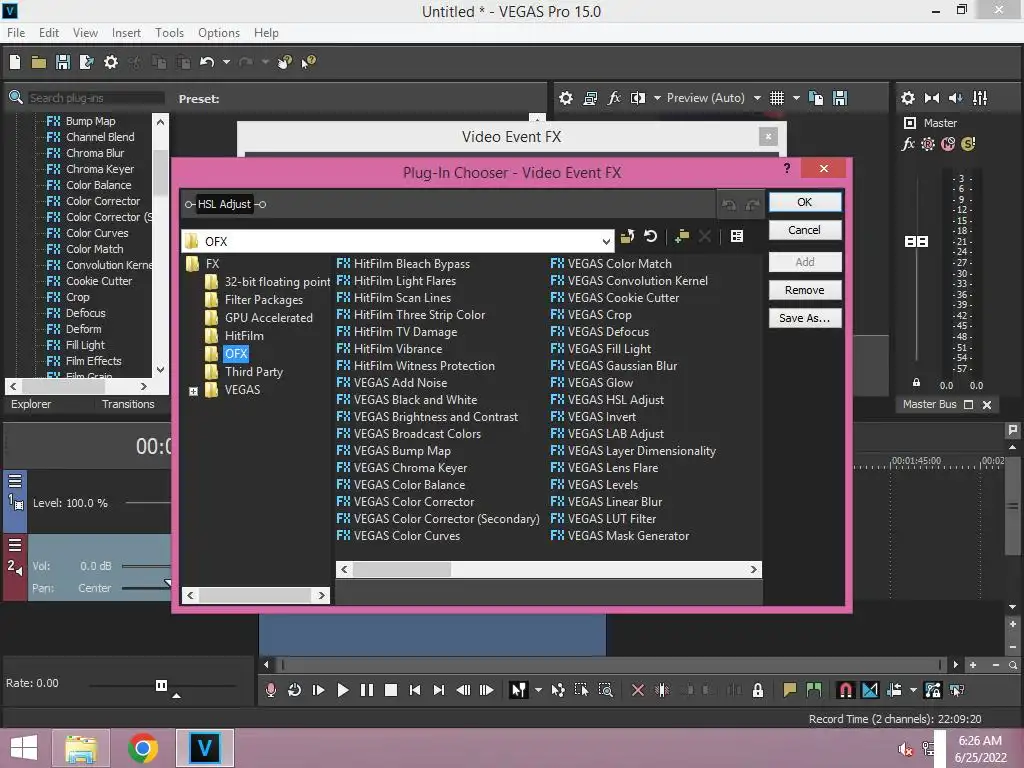Click OK in Plug-In Chooser
Screen dimensions: 1024x768
tap(805, 202)
